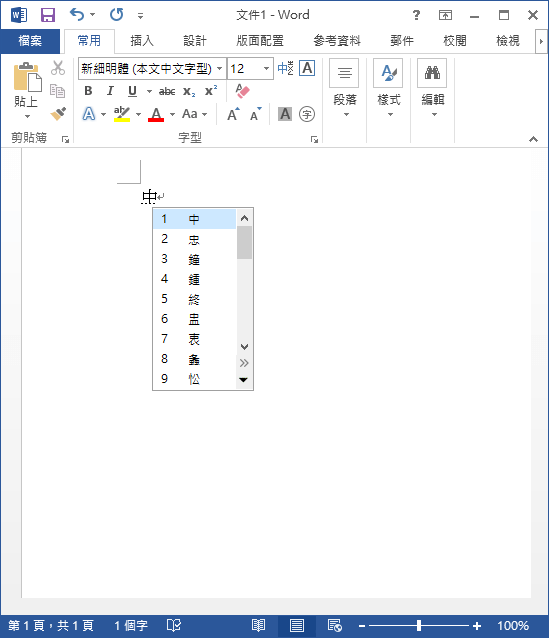549x638 pixels.
Task: Expand the font size dropdown
Action: [x=267, y=68]
